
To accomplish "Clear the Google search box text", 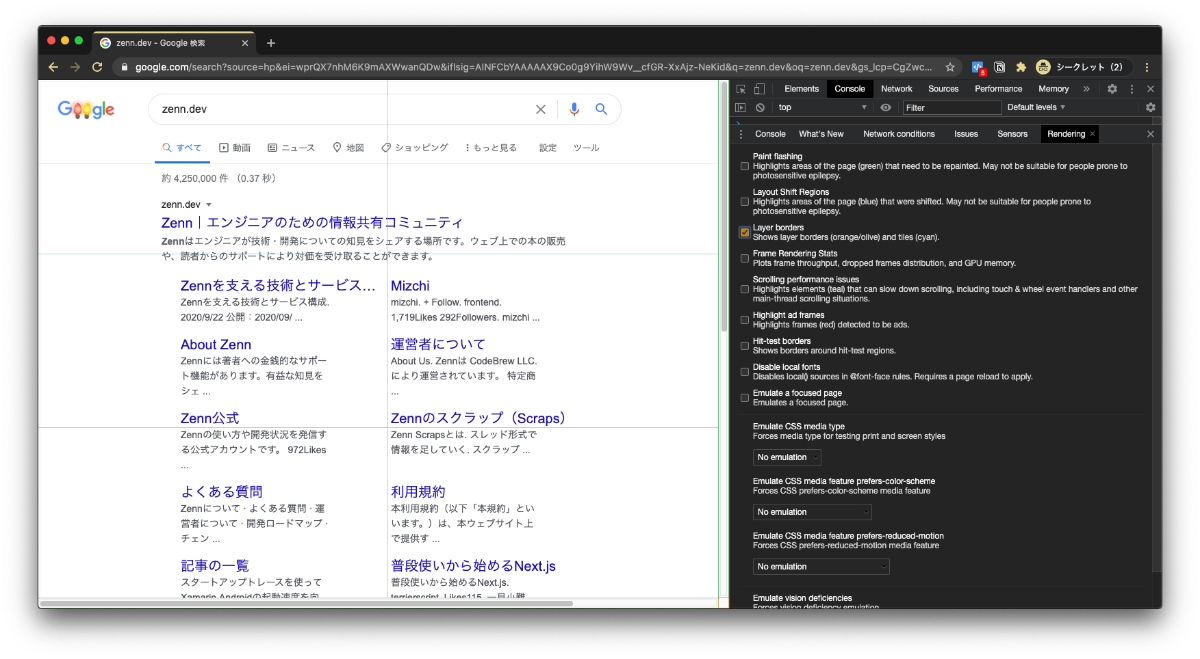I will click(x=541, y=109).
